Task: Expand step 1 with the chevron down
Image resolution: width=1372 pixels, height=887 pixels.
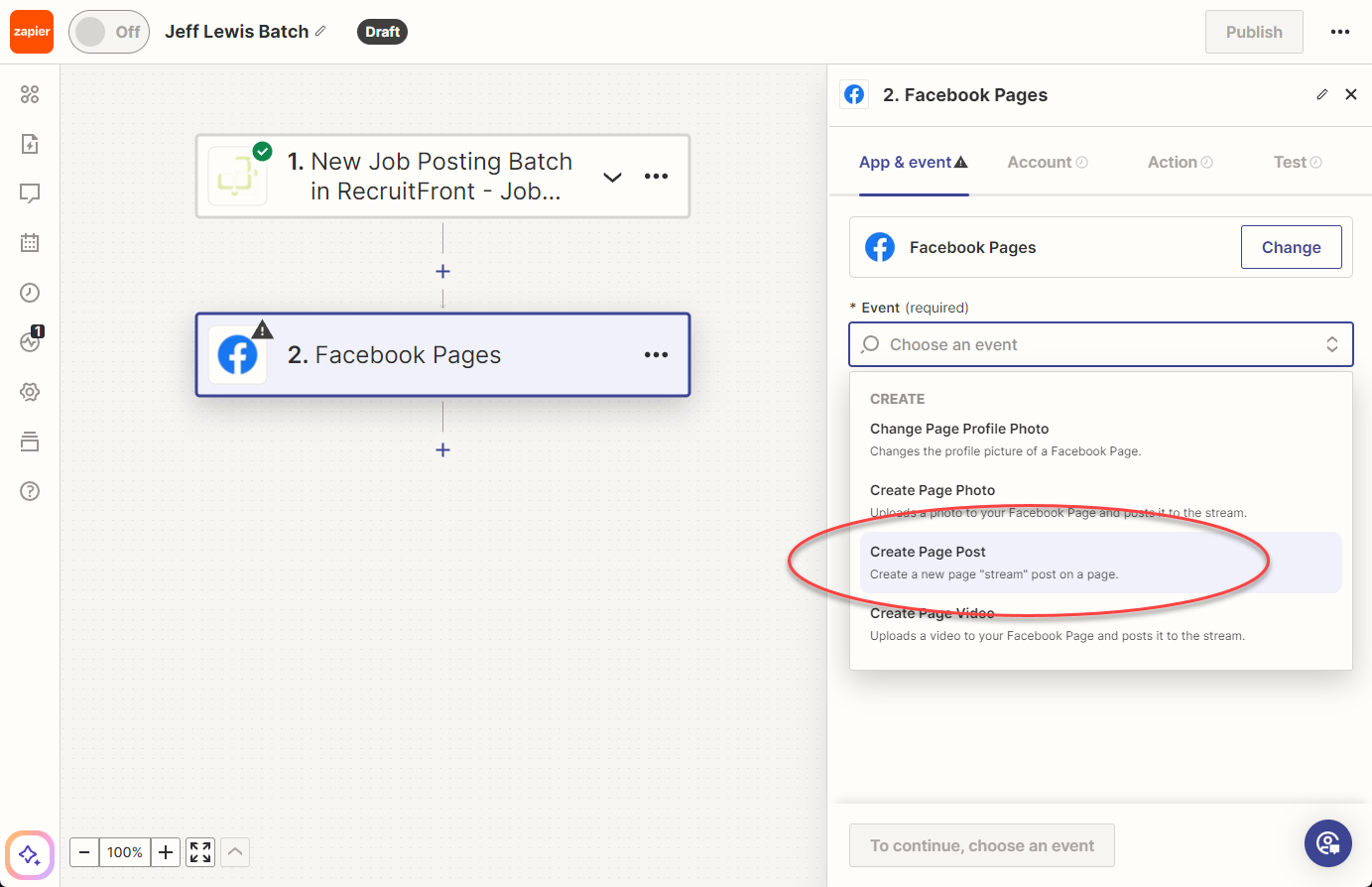Action: click(x=613, y=177)
